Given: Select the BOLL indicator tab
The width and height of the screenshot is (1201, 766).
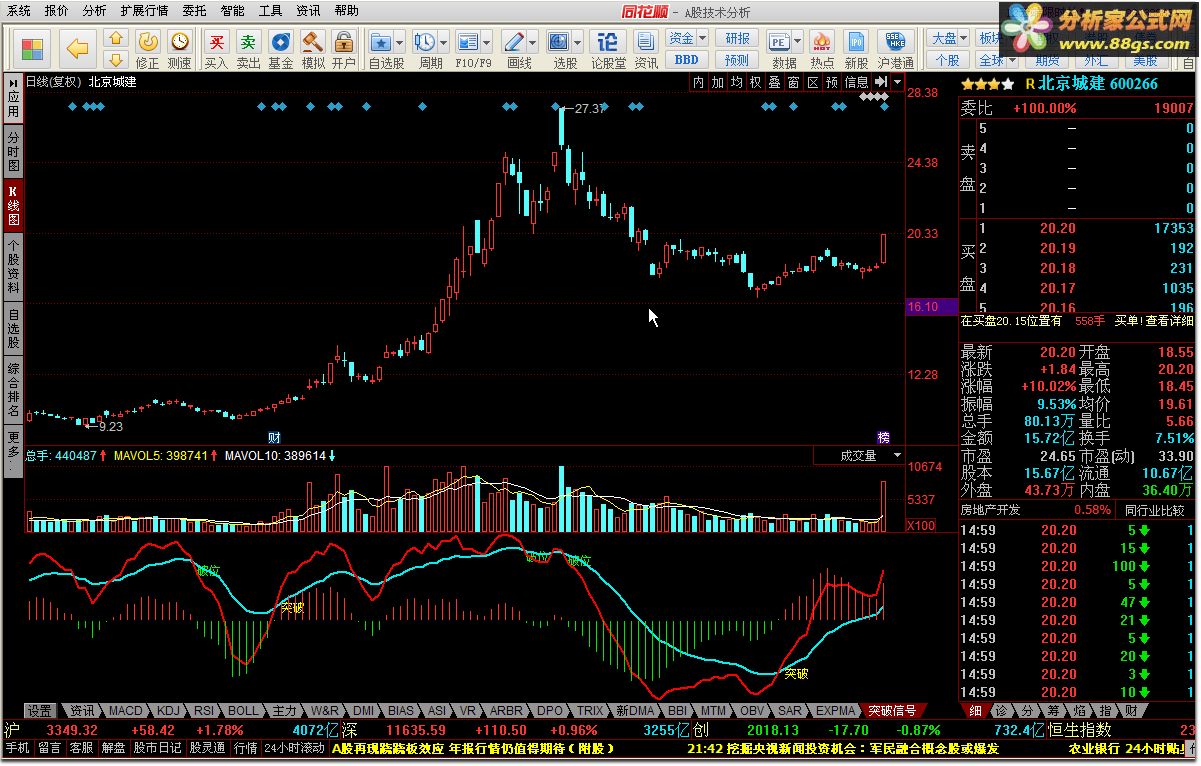Looking at the screenshot, I should point(243,711).
